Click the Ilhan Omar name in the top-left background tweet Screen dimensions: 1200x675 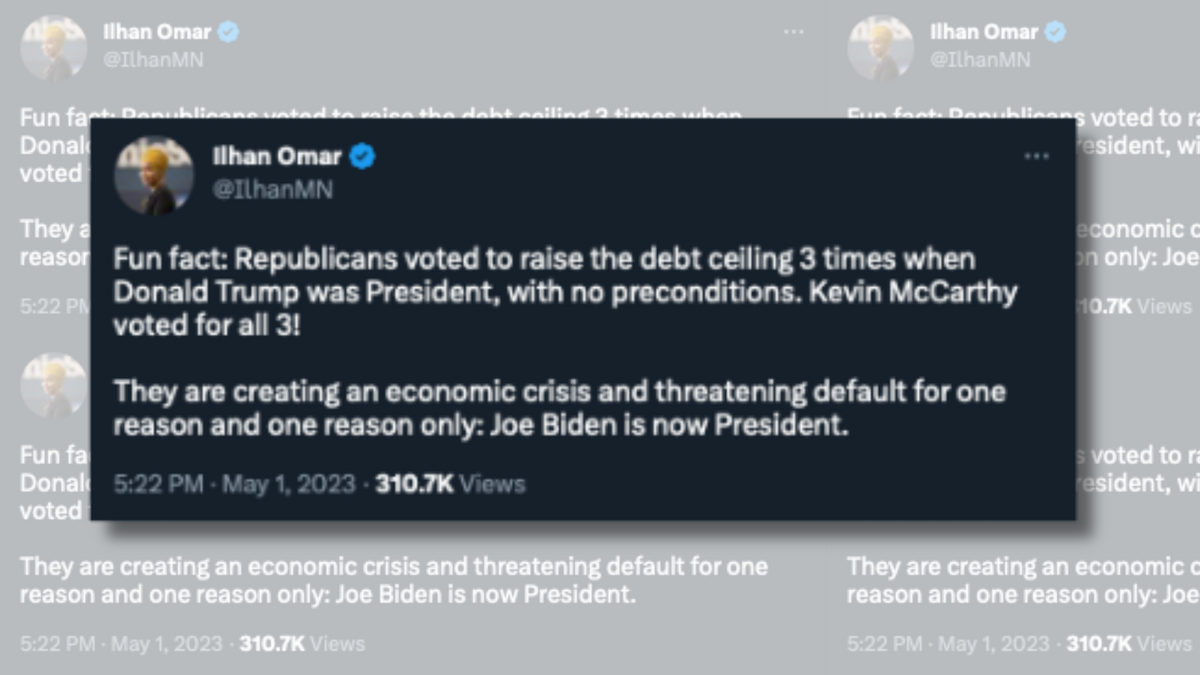[x=156, y=32]
